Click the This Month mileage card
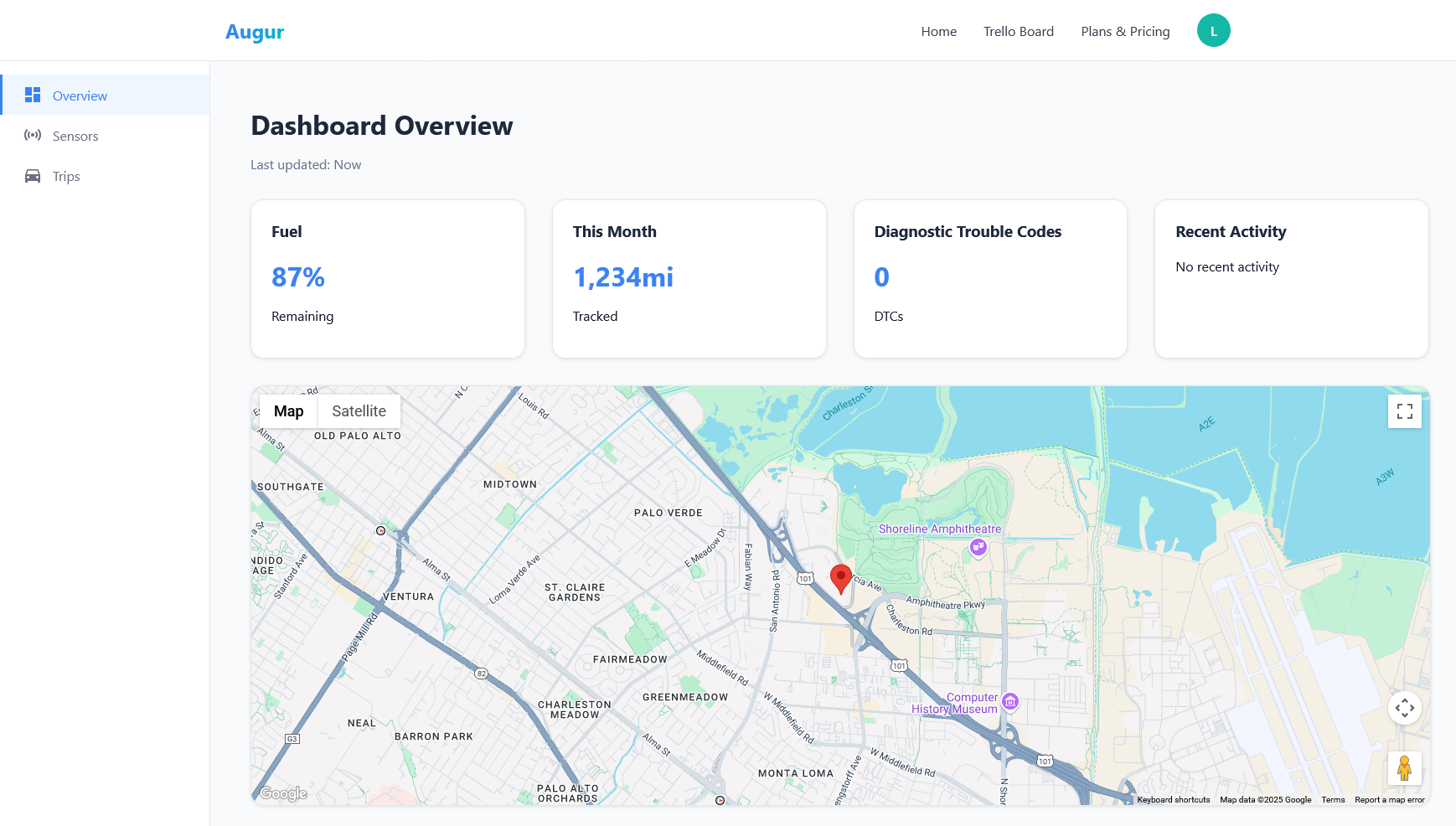Screen dimensions: 1456x826 (689, 279)
